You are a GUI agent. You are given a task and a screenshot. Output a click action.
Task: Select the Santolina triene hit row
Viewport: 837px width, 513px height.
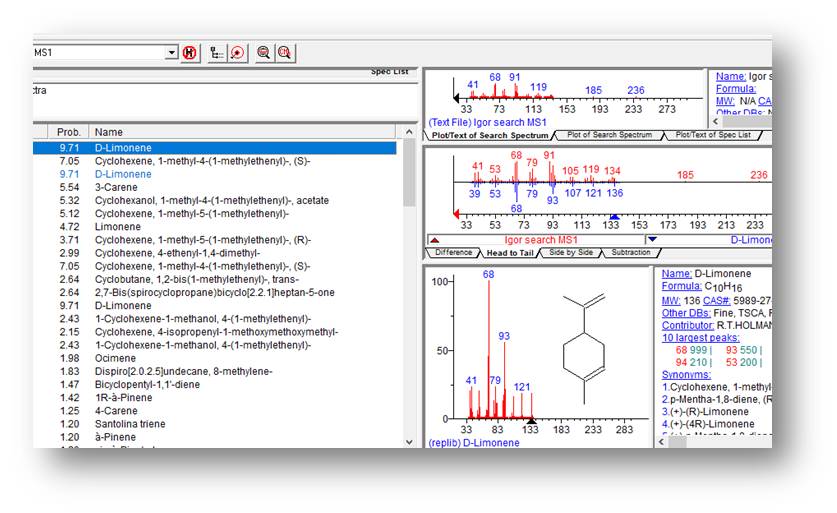[215, 424]
